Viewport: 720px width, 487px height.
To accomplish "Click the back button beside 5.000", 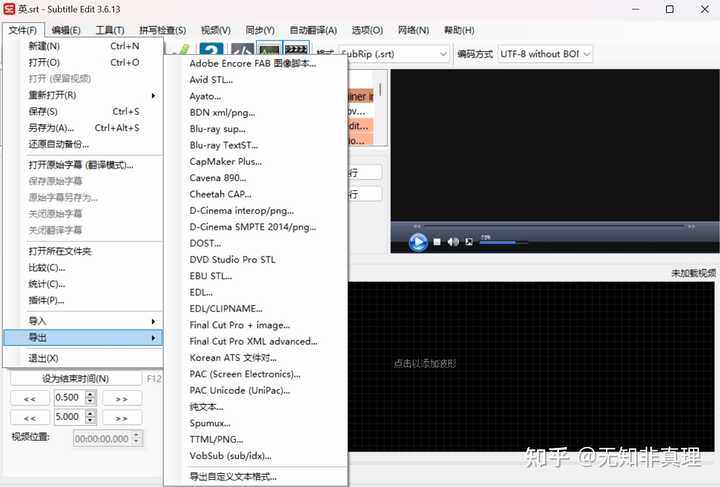I will [30, 418].
